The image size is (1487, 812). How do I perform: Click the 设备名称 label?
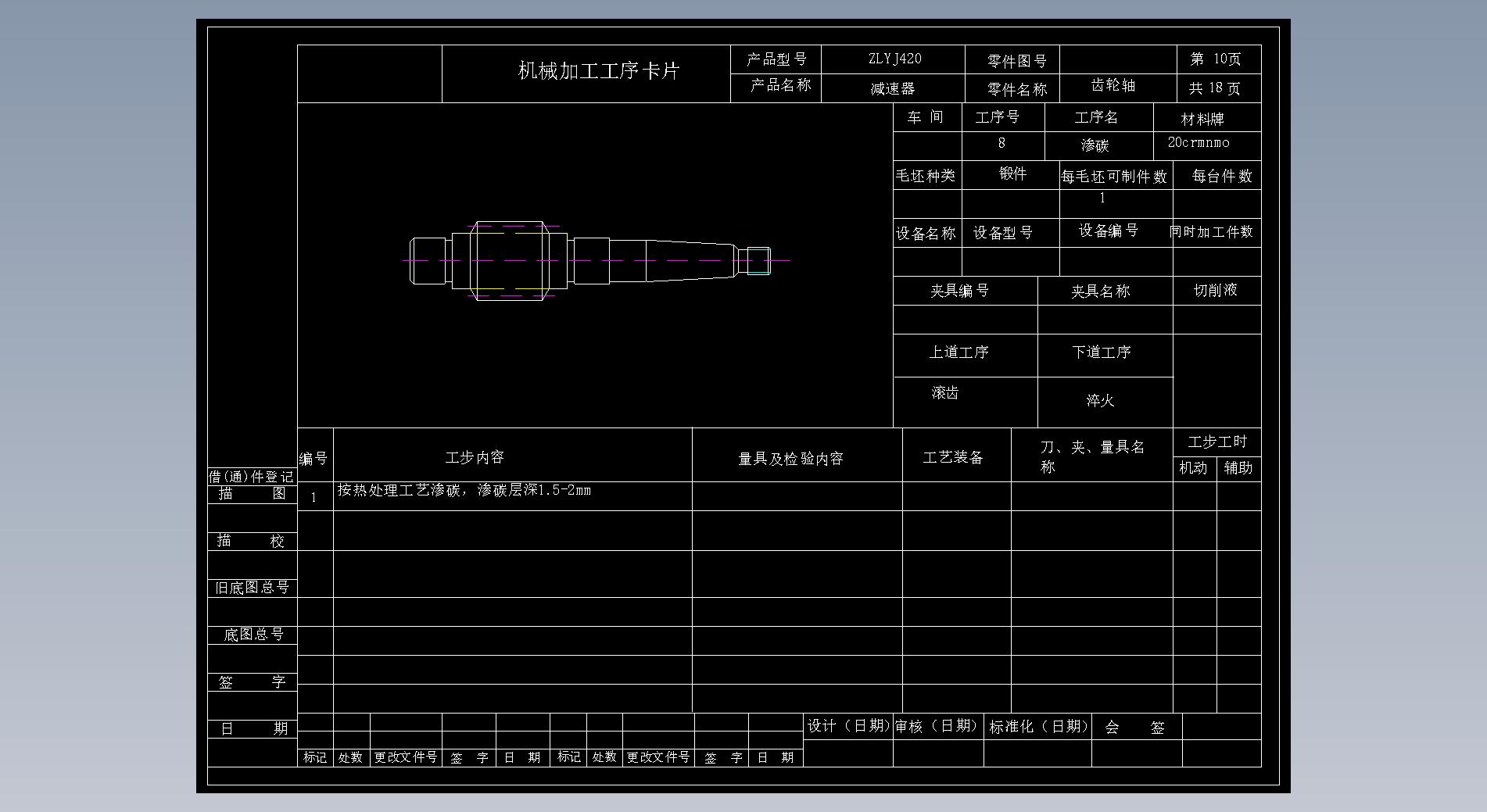926,234
